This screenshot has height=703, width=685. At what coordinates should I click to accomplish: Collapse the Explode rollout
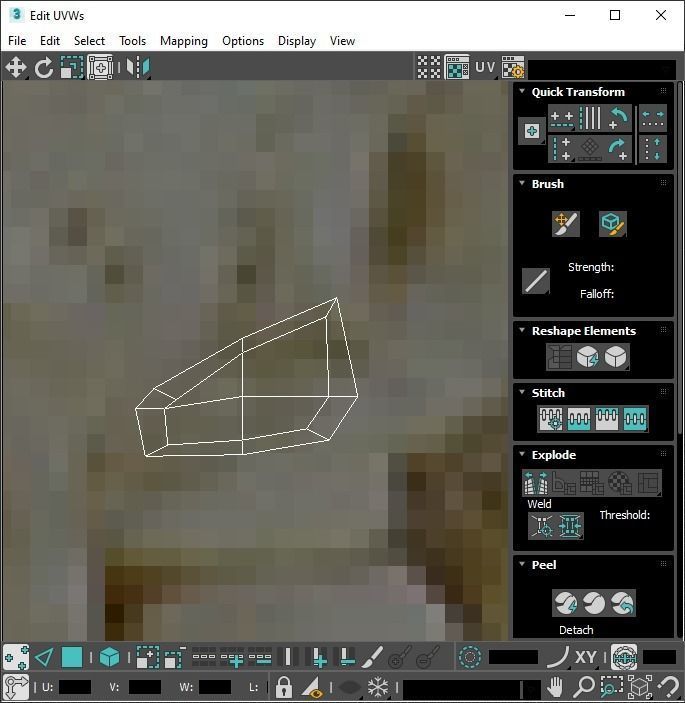coord(522,454)
